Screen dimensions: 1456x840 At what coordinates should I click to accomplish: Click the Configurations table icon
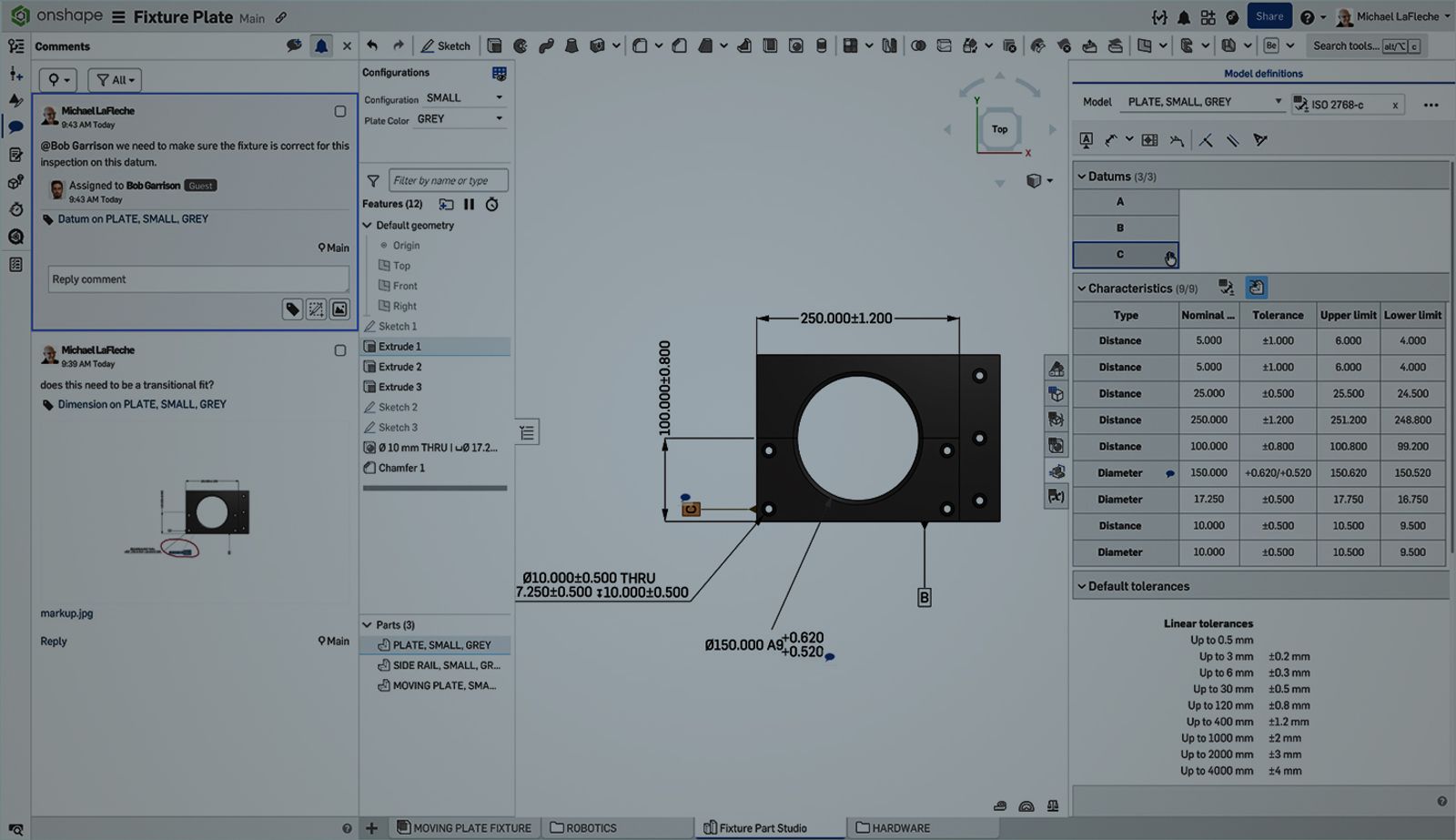497,73
